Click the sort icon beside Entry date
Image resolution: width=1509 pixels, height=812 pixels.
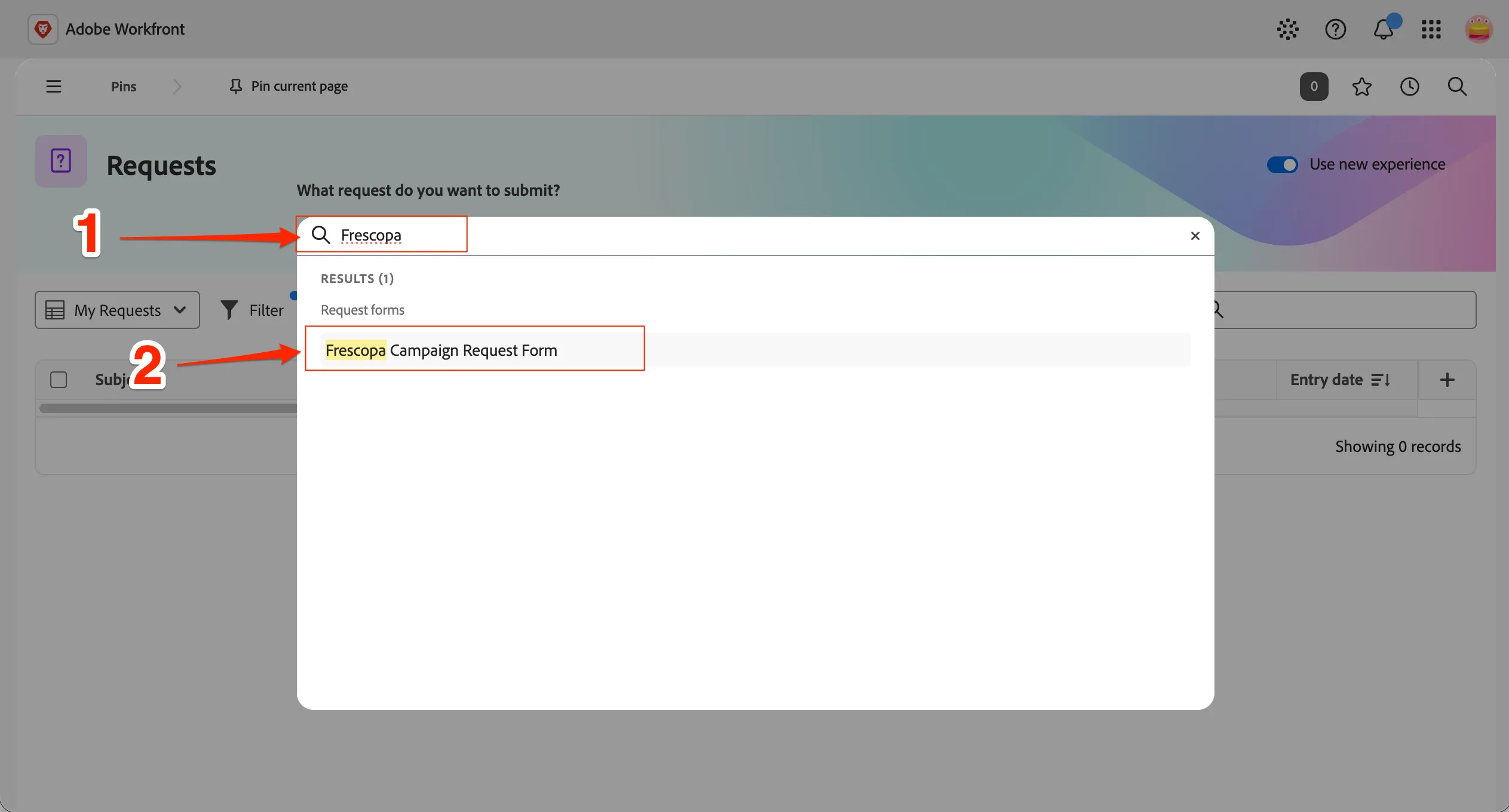1381,380
